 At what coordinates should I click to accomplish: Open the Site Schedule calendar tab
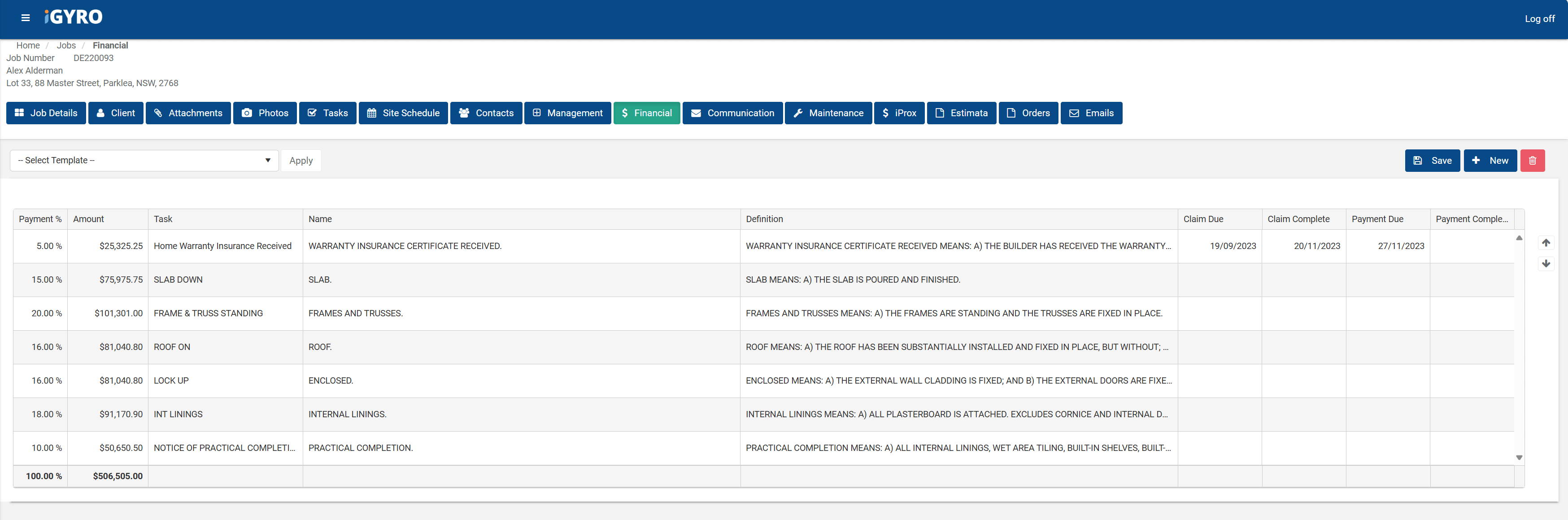(403, 113)
